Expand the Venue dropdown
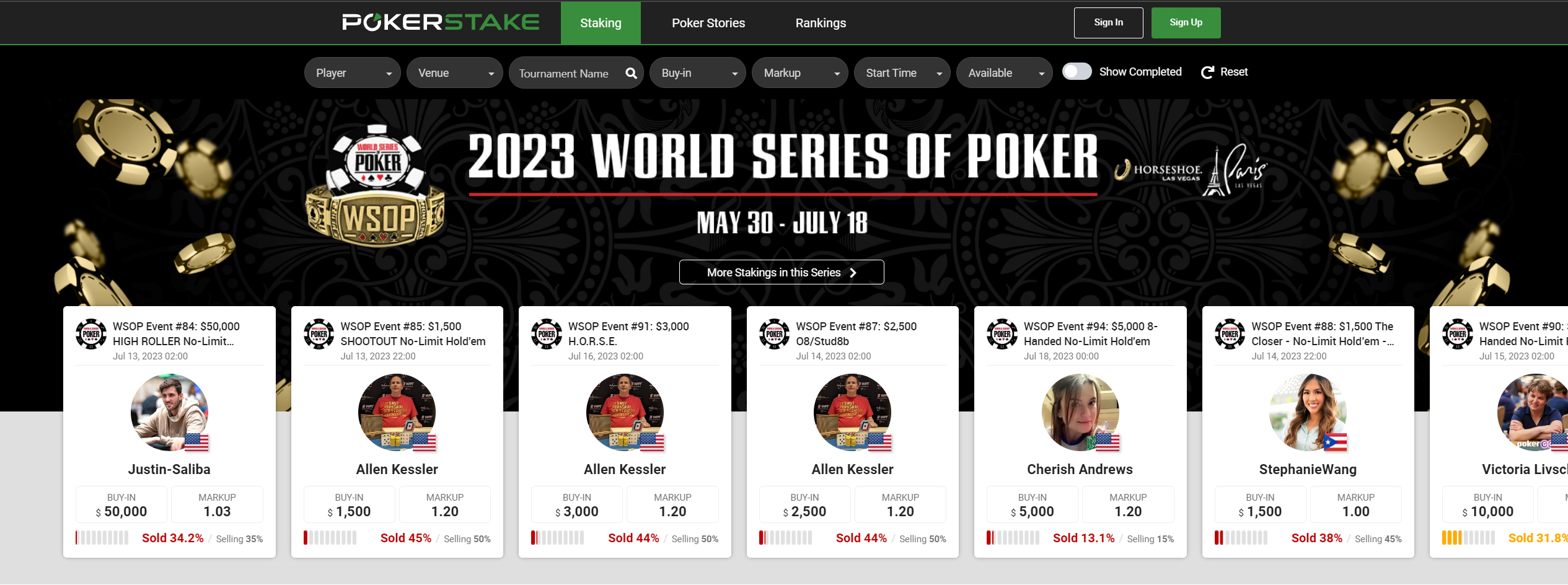This screenshot has height=585, width=1568. [x=454, y=73]
